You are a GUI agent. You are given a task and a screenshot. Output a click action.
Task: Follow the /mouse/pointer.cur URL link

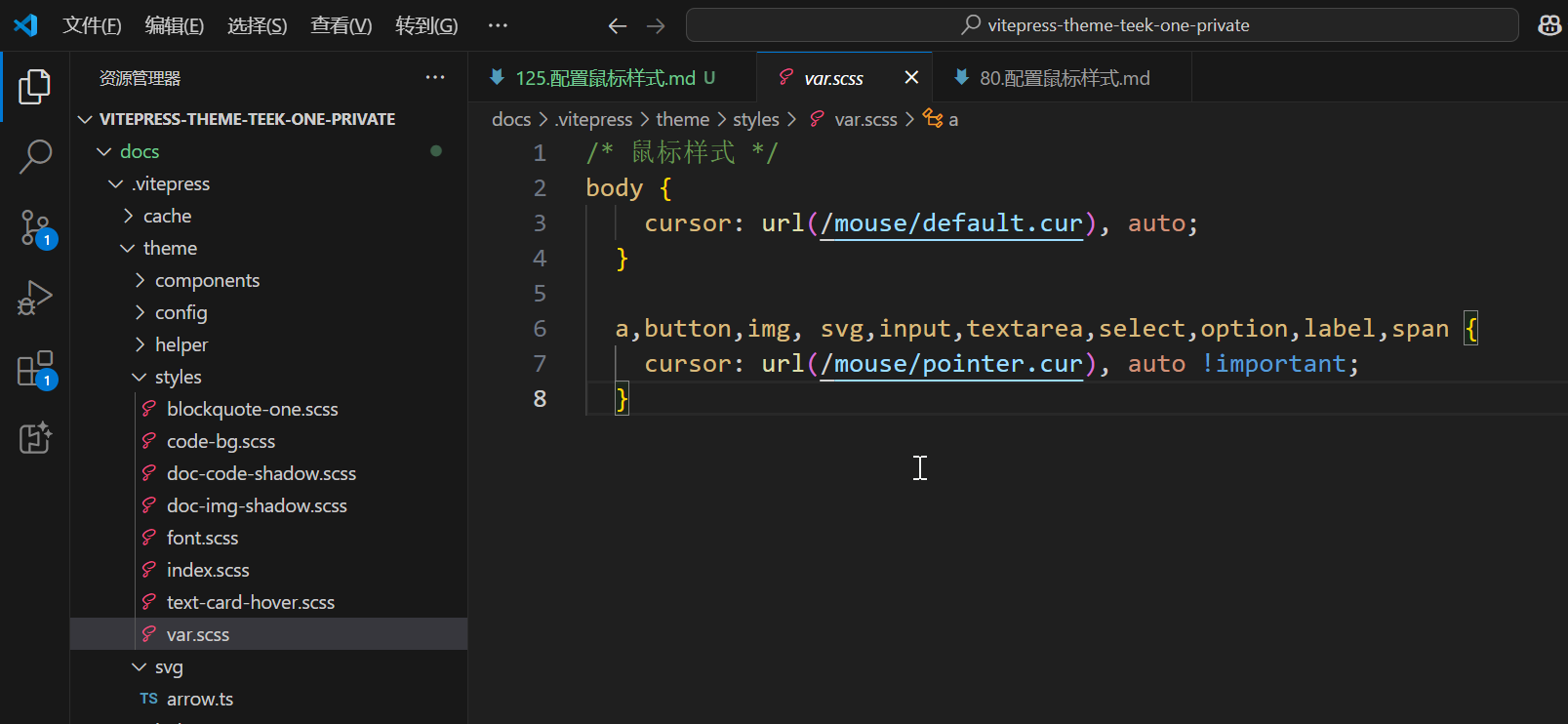[x=951, y=364]
